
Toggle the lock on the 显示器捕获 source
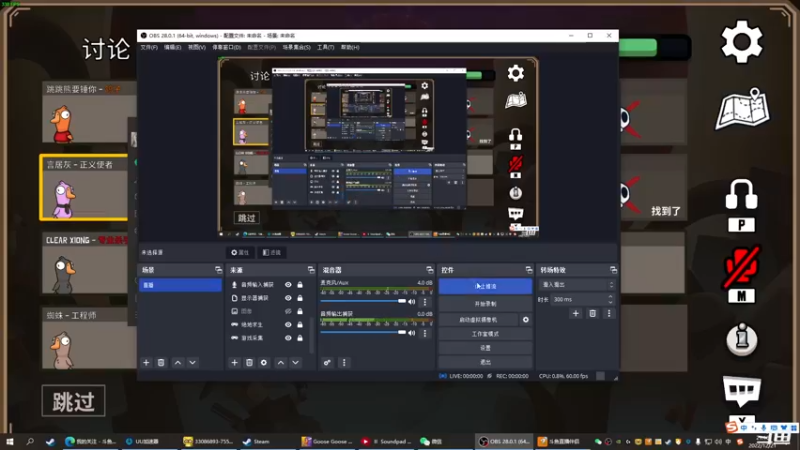[300, 298]
